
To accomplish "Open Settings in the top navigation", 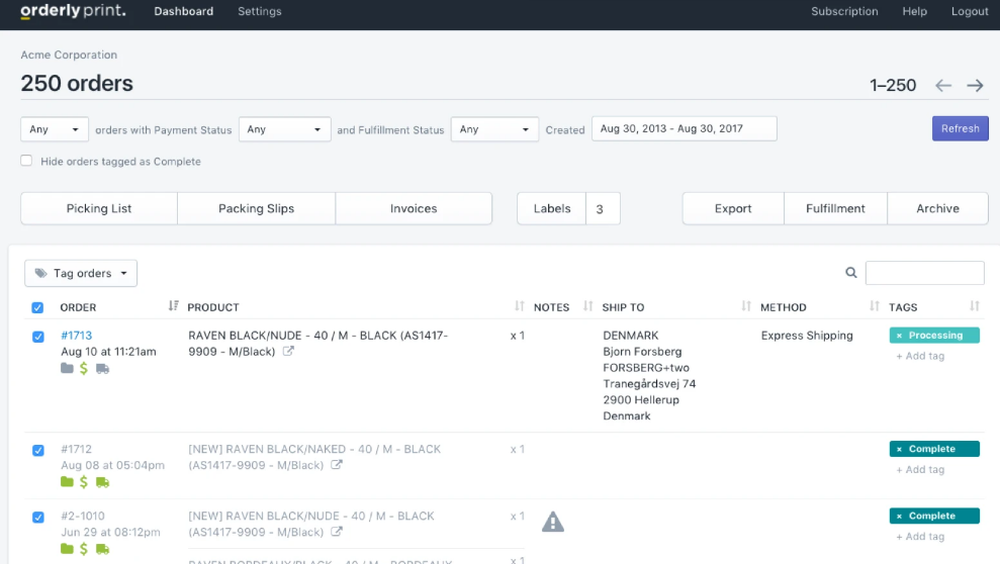I will pyautogui.click(x=260, y=11).
